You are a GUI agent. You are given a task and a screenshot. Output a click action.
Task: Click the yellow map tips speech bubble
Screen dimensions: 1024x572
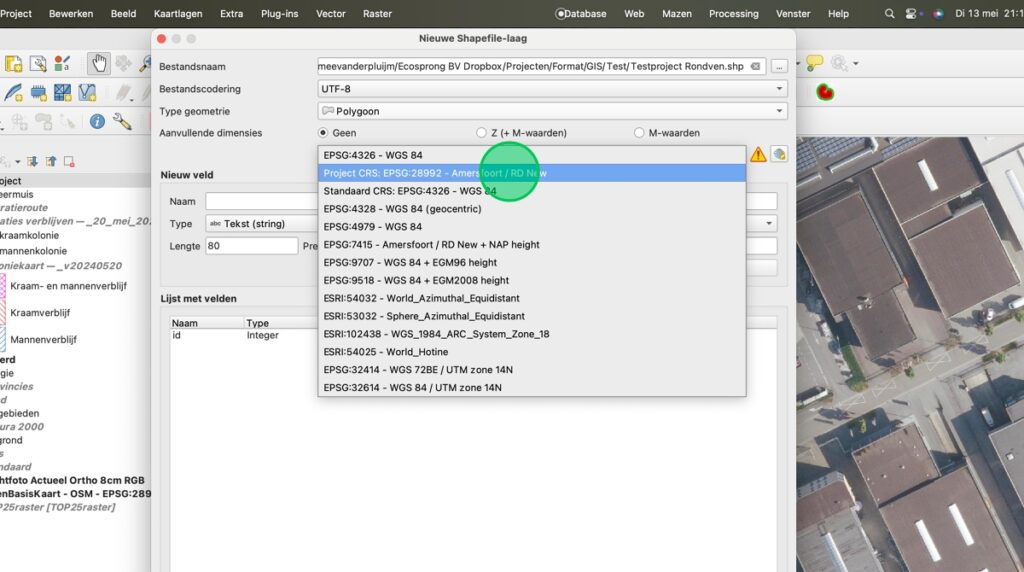[815, 63]
